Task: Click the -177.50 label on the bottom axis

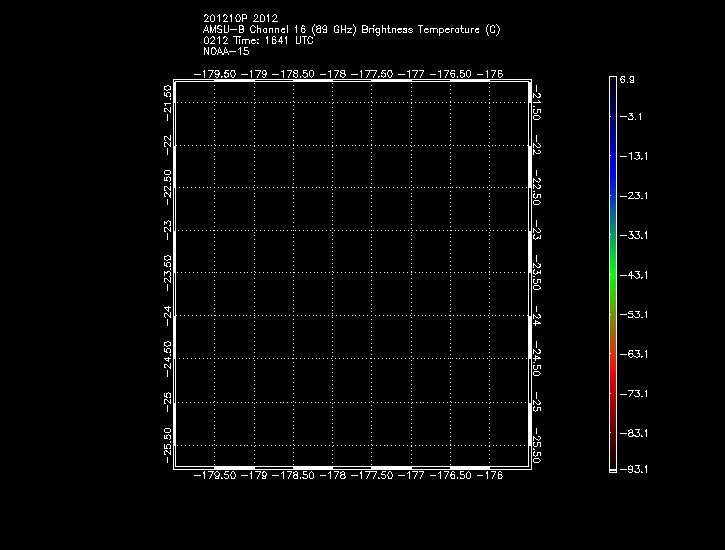Action: (x=371, y=476)
